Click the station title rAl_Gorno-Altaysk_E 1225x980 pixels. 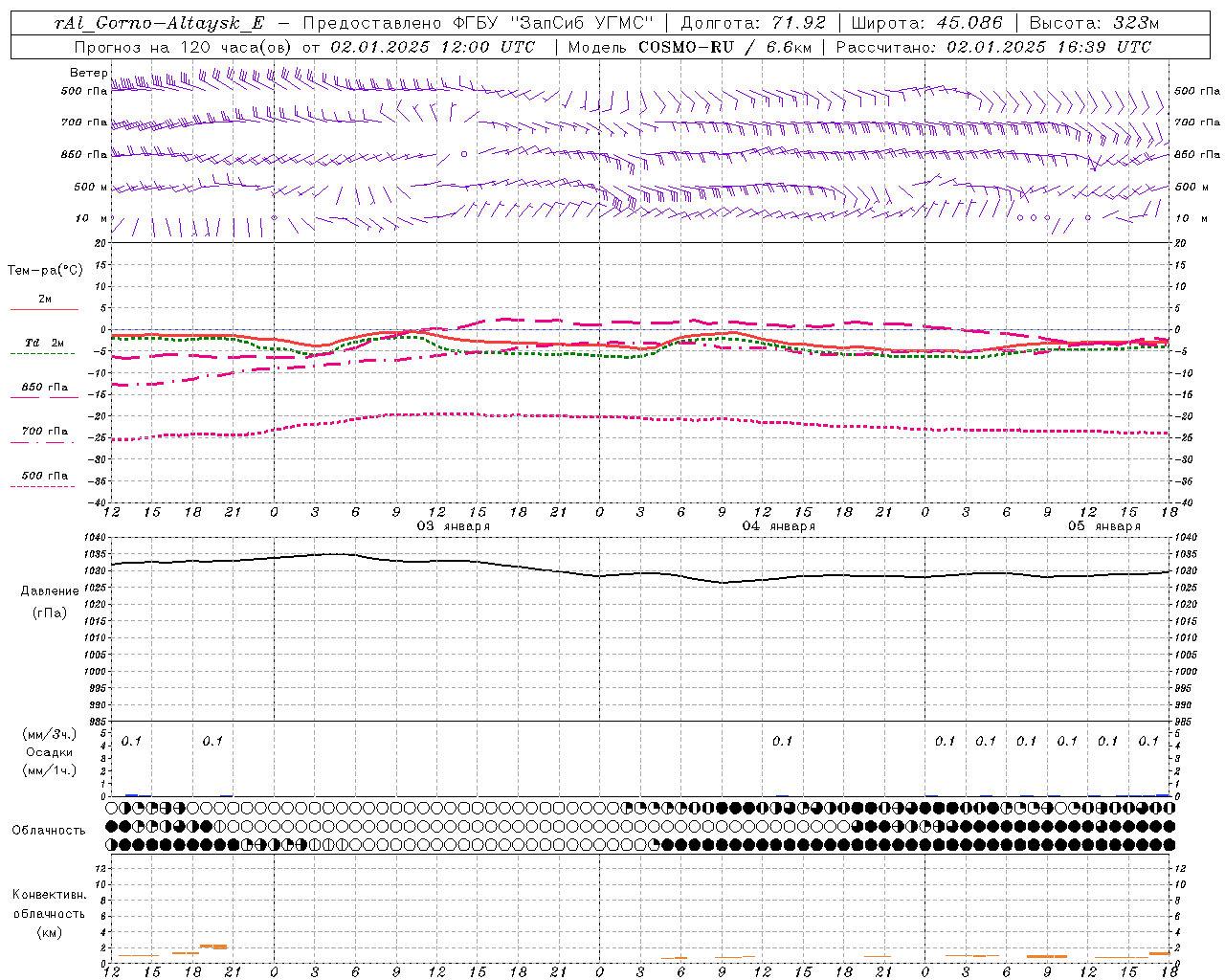click(160, 23)
